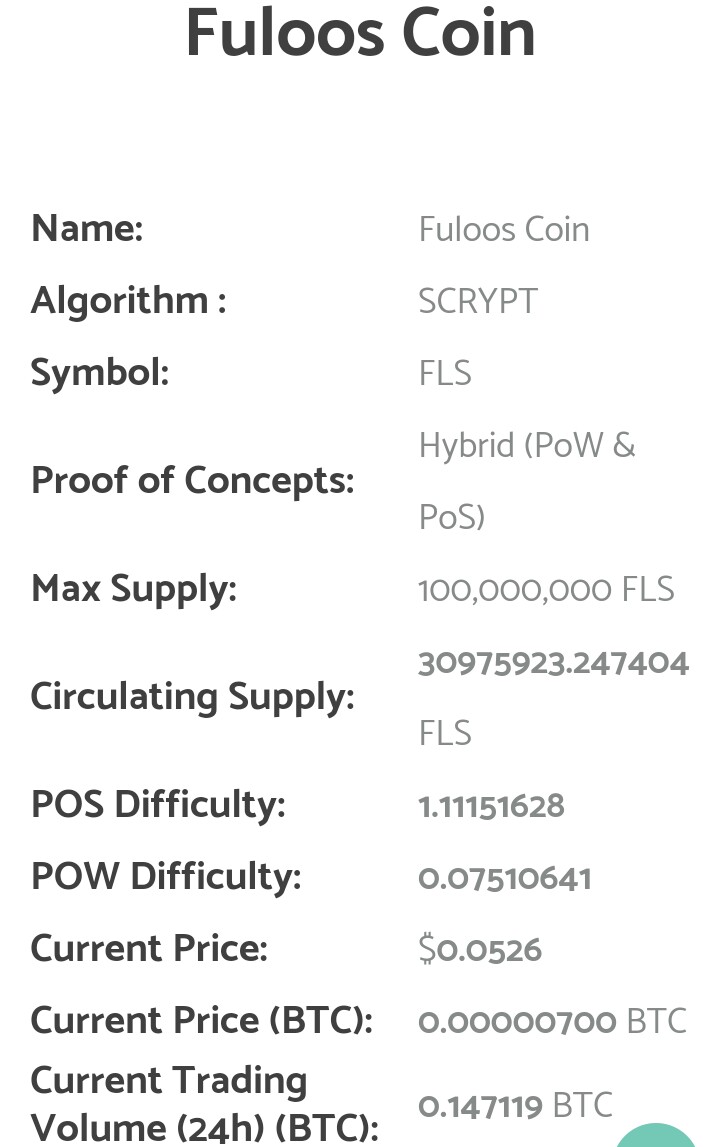Click the Proof of Concepts label
Screen dimensions: 720x1147
[192, 481]
